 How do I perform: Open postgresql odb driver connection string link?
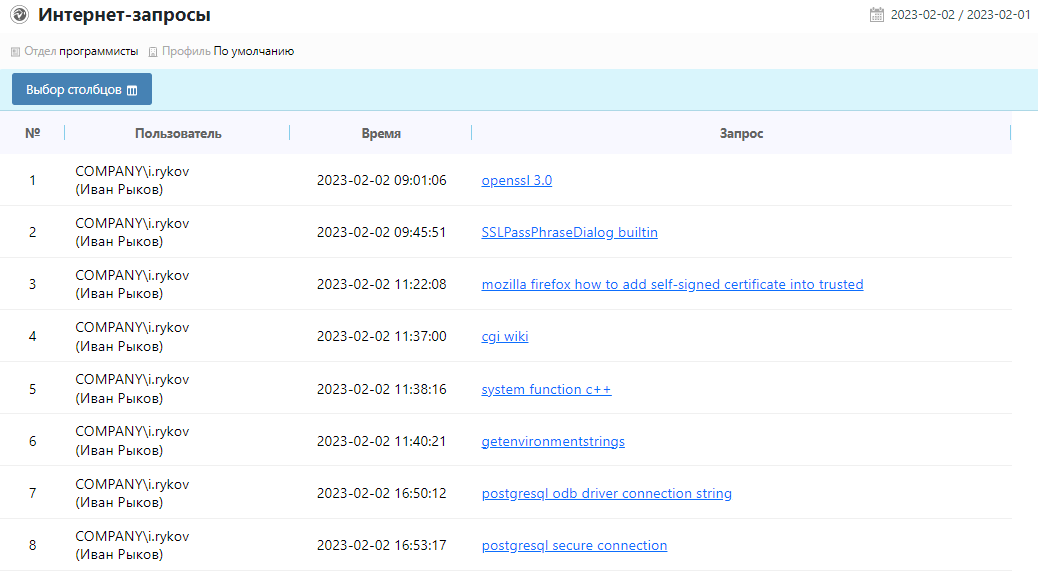pos(606,494)
